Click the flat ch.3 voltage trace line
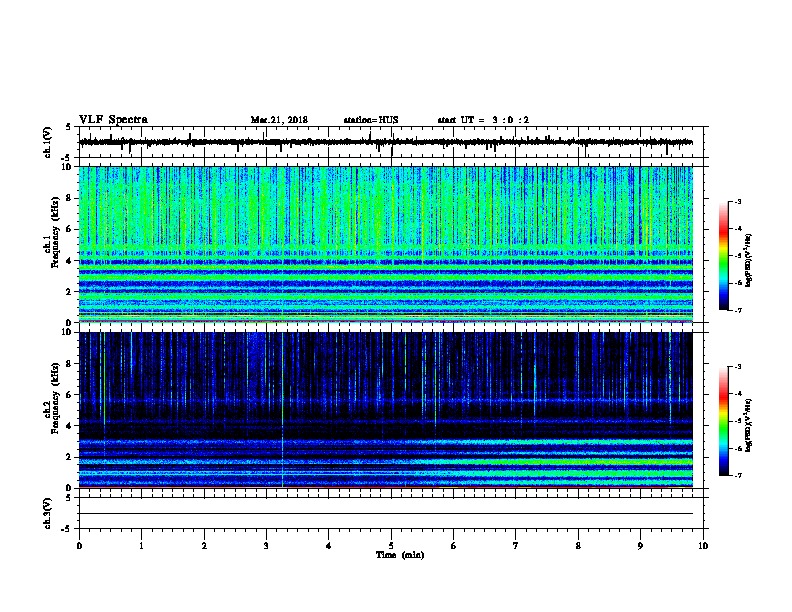 point(385,514)
